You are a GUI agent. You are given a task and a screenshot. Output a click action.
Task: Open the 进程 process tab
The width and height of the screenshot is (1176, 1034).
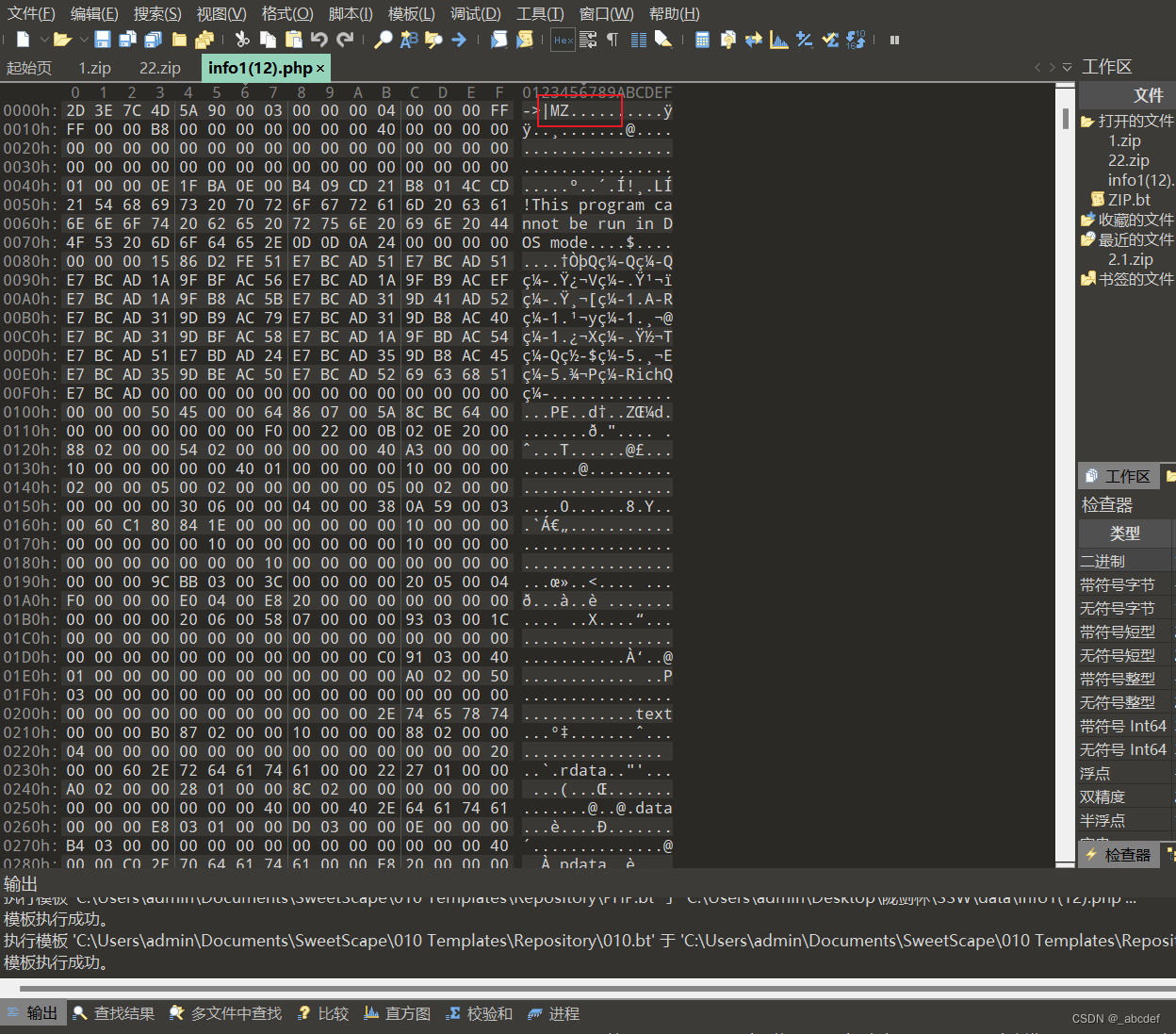tap(554, 1013)
